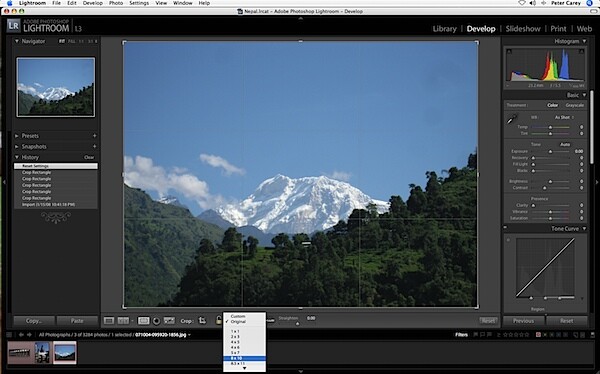Viewport: 600px width, 374px height.
Task: Expand the Presets panel
Action: pyautogui.click(x=16, y=136)
